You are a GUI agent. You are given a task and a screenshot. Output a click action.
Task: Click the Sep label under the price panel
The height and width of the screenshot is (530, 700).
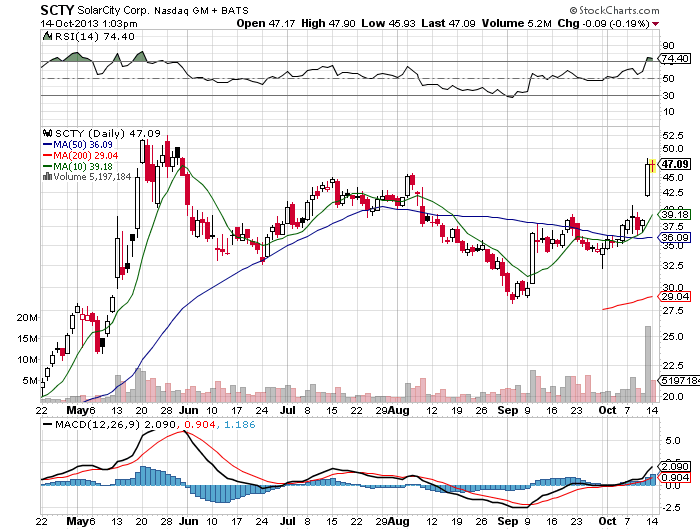pos(508,410)
